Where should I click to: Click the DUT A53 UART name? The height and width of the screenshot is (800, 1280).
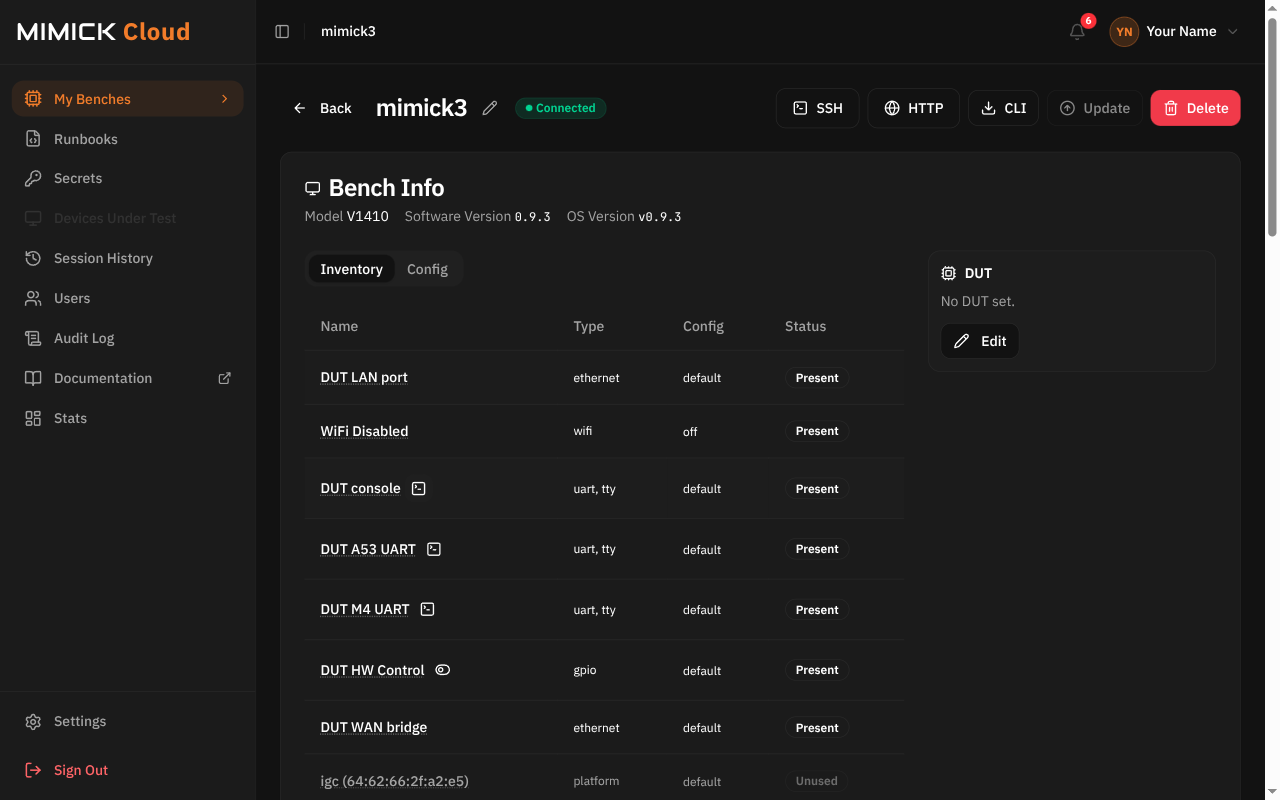pyautogui.click(x=368, y=549)
